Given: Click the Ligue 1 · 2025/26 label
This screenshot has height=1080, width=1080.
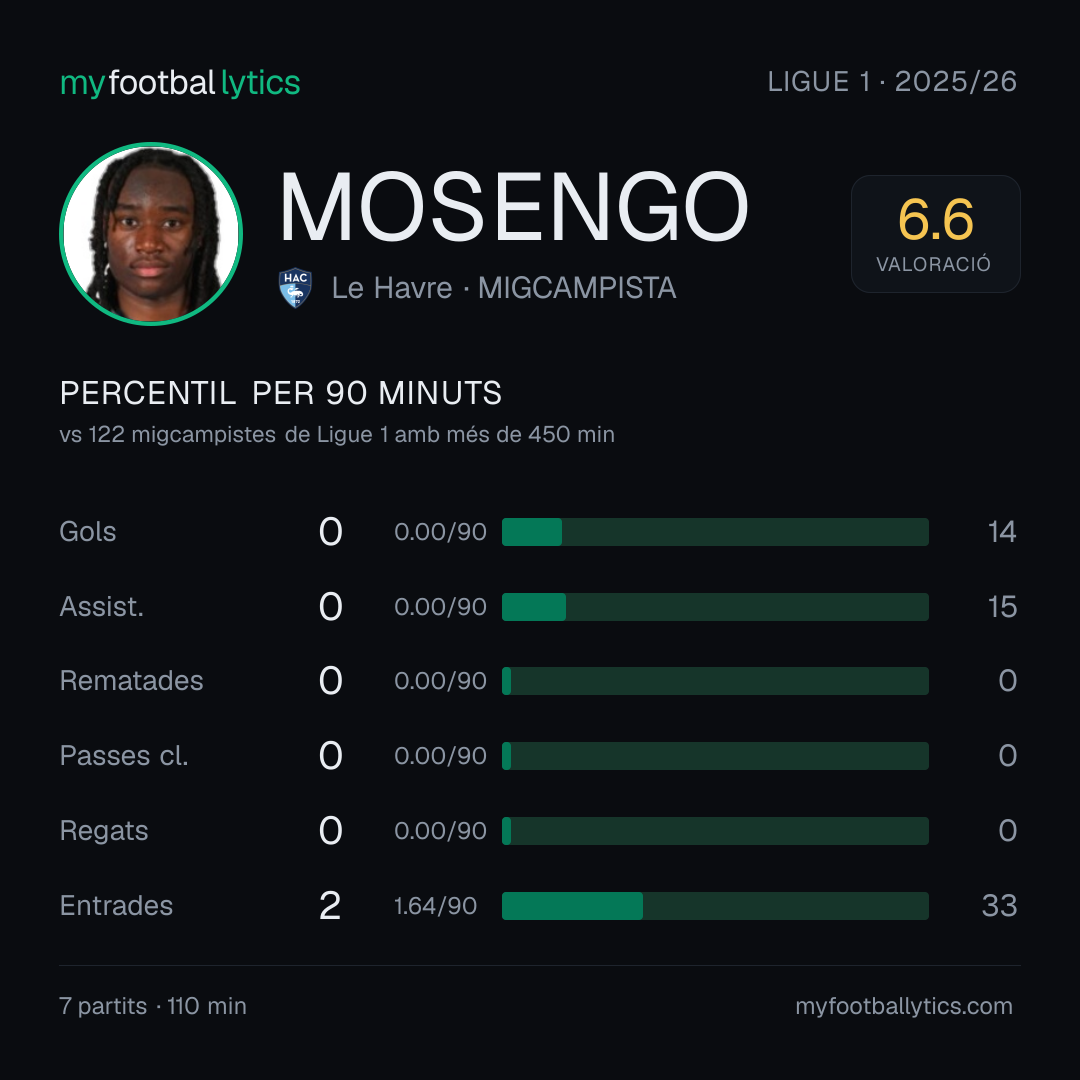Looking at the screenshot, I should (892, 82).
